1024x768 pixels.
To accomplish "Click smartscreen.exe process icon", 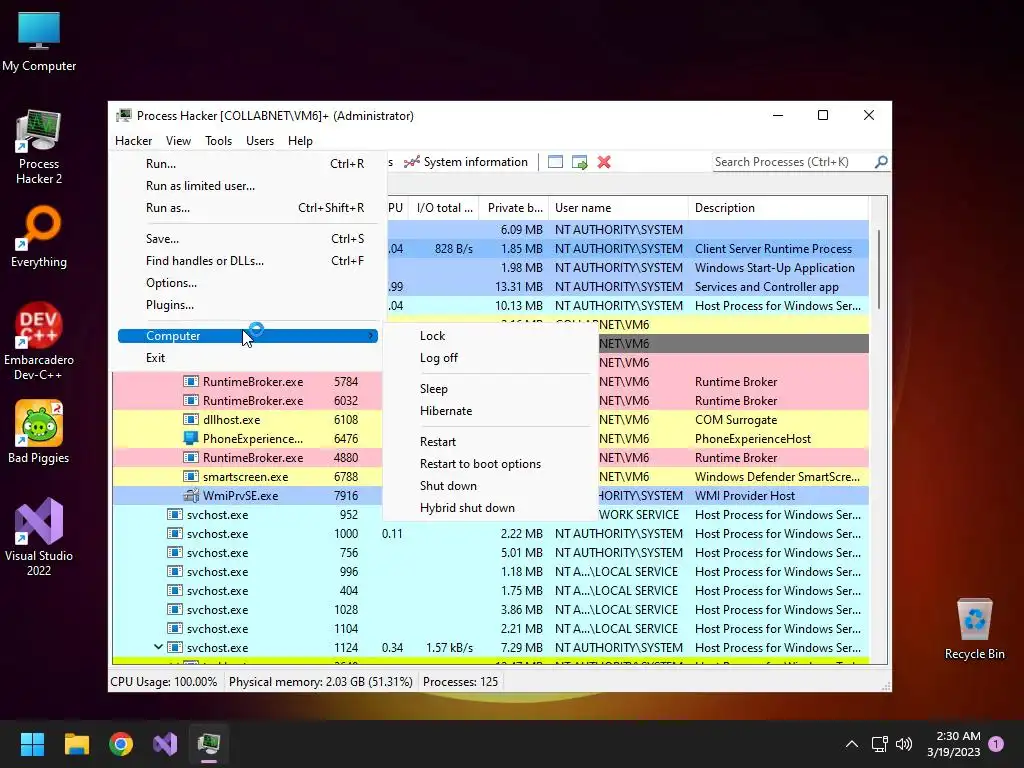I will [191, 477].
